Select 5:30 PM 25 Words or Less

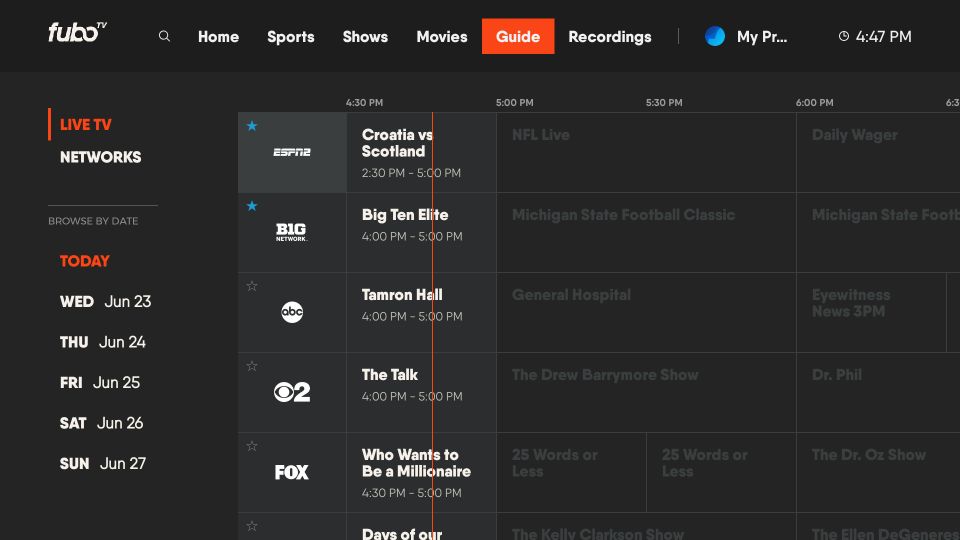pos(721,473)
